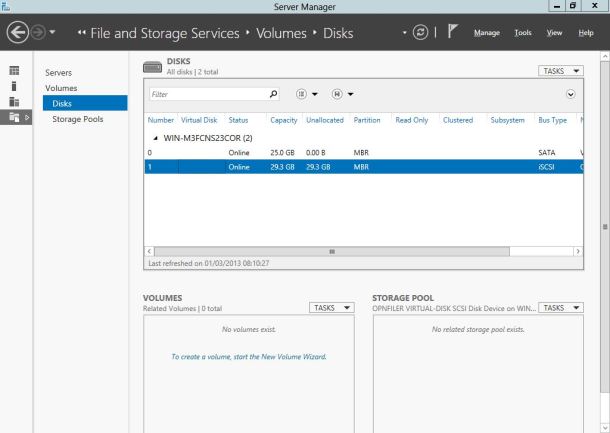Viewport: 610px width, 433px height.
Task: Sort by Unallocated column header
Action: click(325, 120)
